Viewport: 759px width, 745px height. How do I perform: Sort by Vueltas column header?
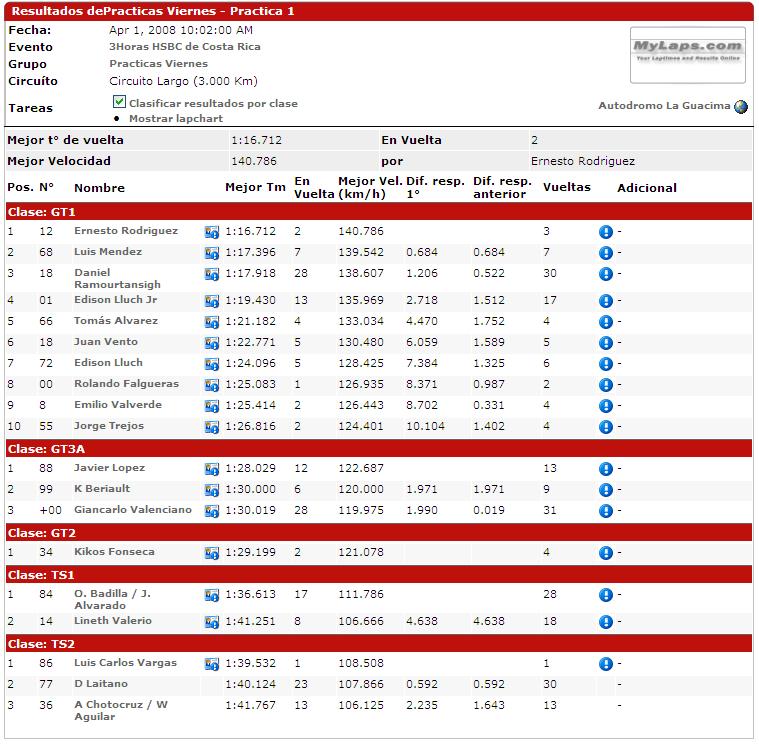coord(566,187)
